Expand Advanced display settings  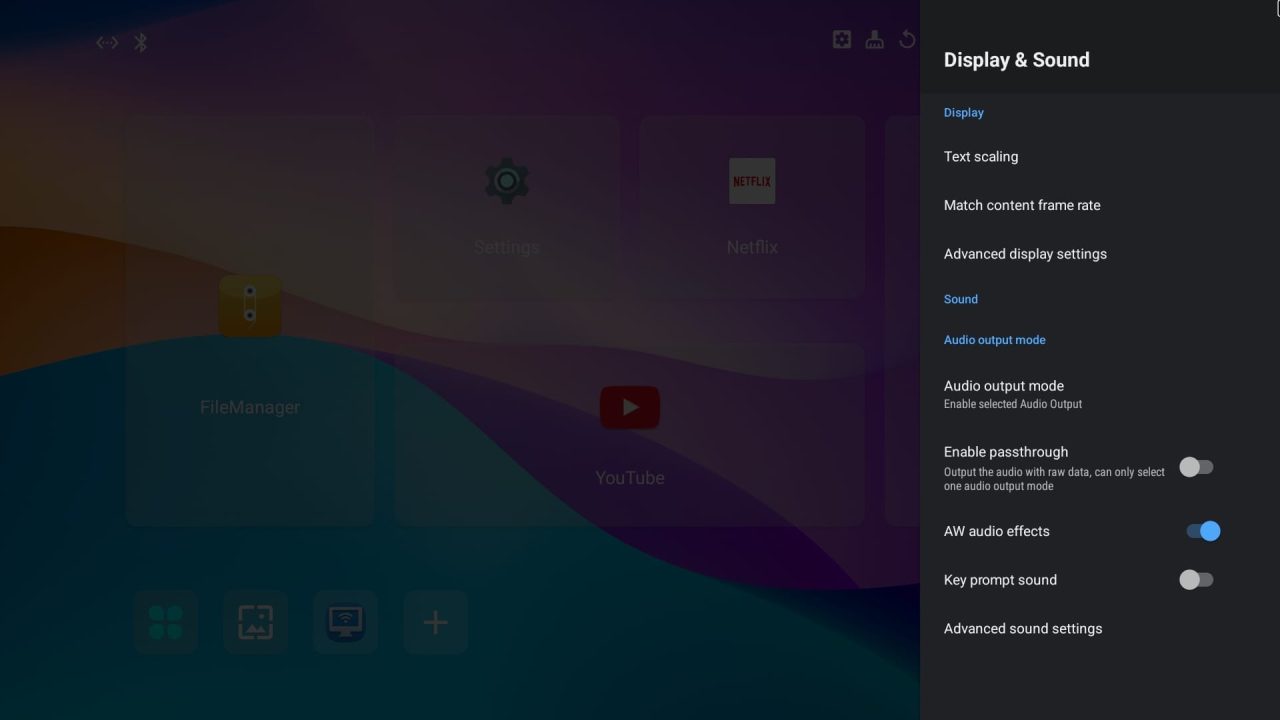(1025, 254)
